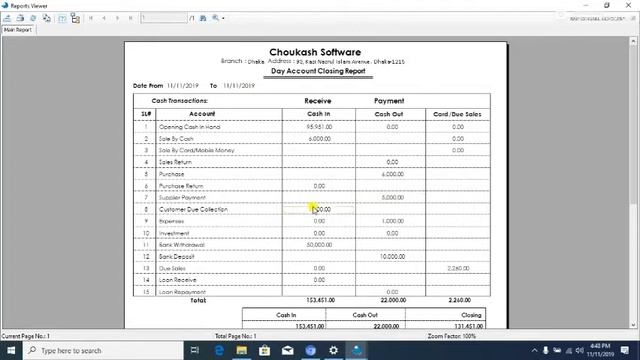Screen dimensions: 640x360
Task: Show hidden system tray icons chevron
Action: [x=534, y=350]
